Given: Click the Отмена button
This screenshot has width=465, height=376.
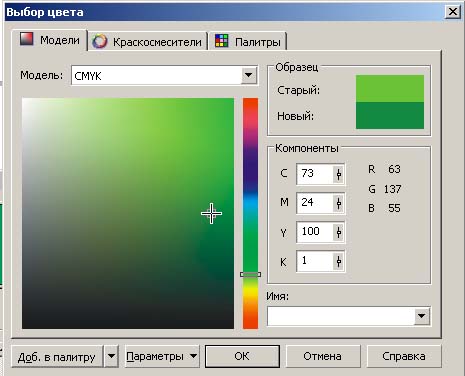Looking at the screenshot, I should pos(323,356).
